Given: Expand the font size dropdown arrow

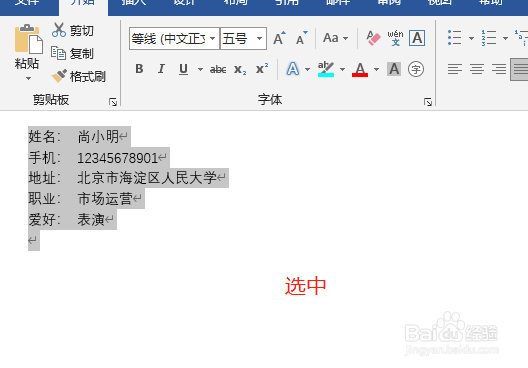Looking at the screenshot, I should tap(259, 39).
